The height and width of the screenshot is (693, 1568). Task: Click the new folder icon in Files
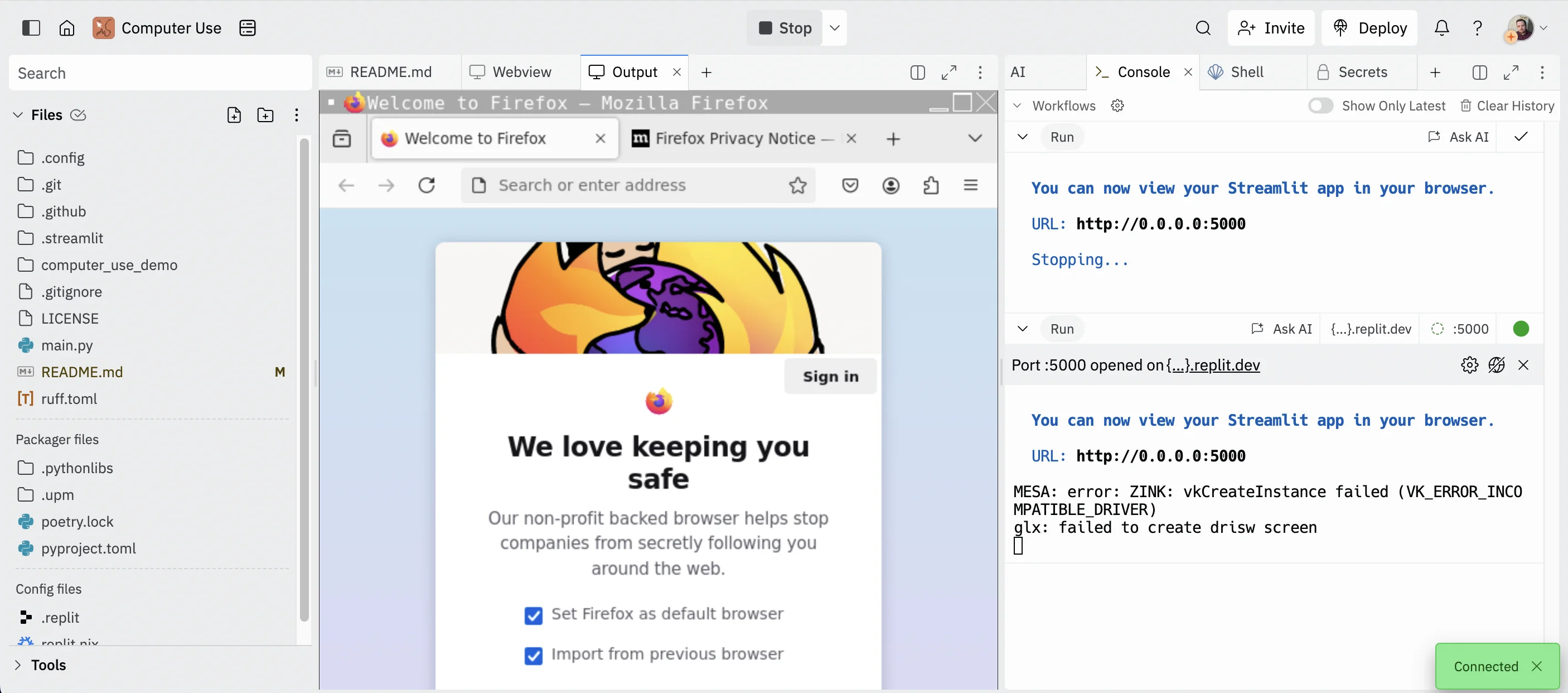tap(265, 115)
